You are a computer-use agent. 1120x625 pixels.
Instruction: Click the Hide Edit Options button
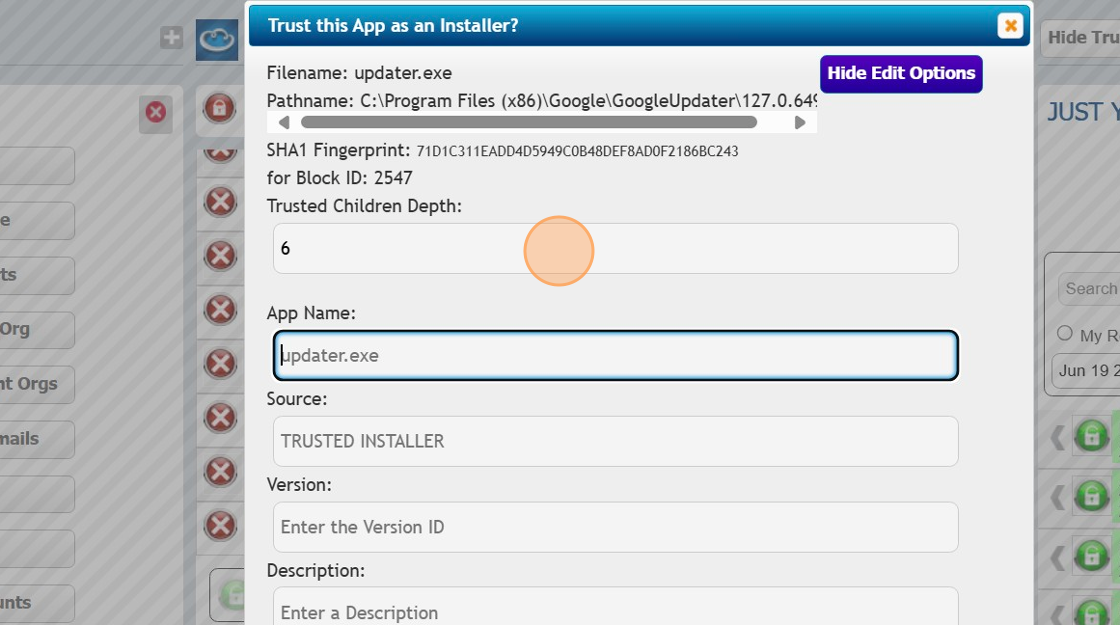(x=900, y=73)
